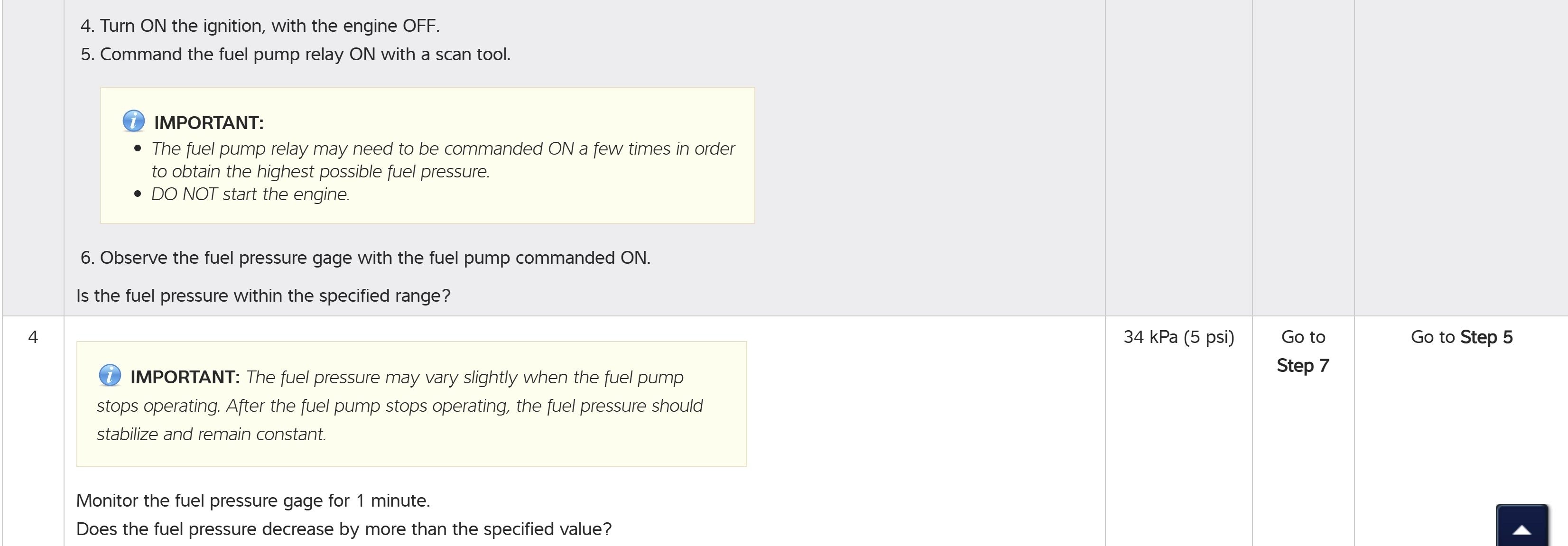Click the scroll-to-top arrow button
Screen dimensions: 1568x546
tap(1521, 527)
